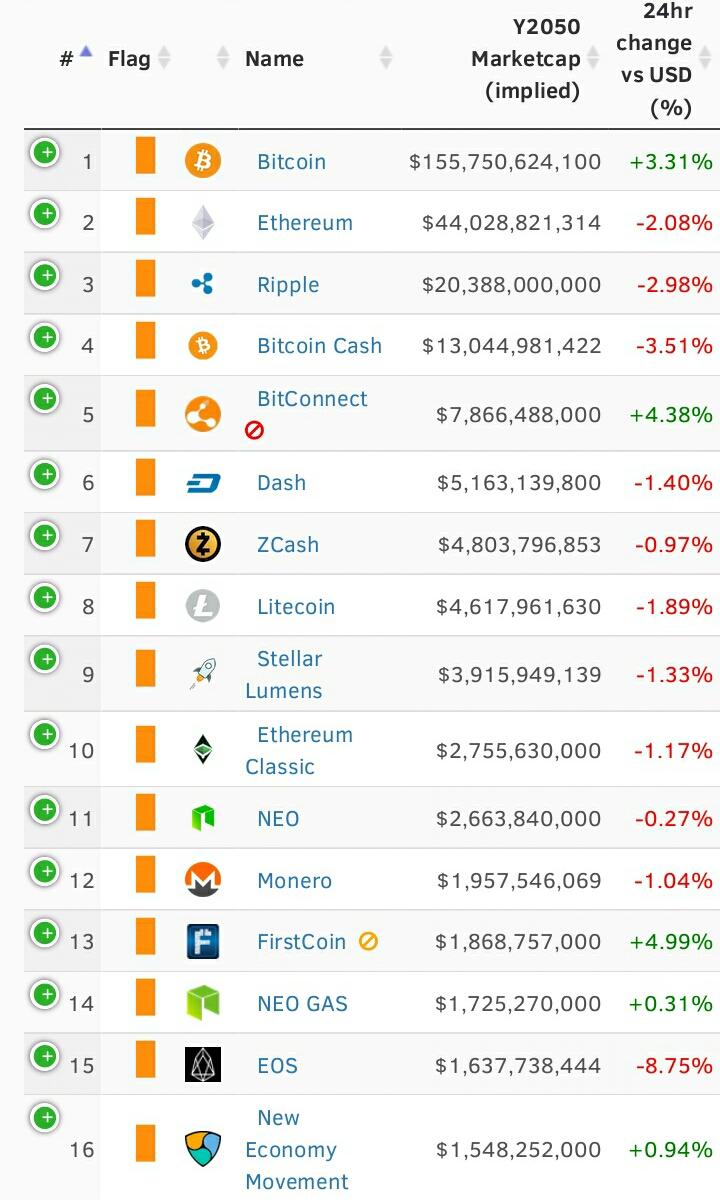Click the orange warning icon beside FirstCoin
Image resolution: width=720 pixels, height=1200 pixels.
[x=368, y=941]
